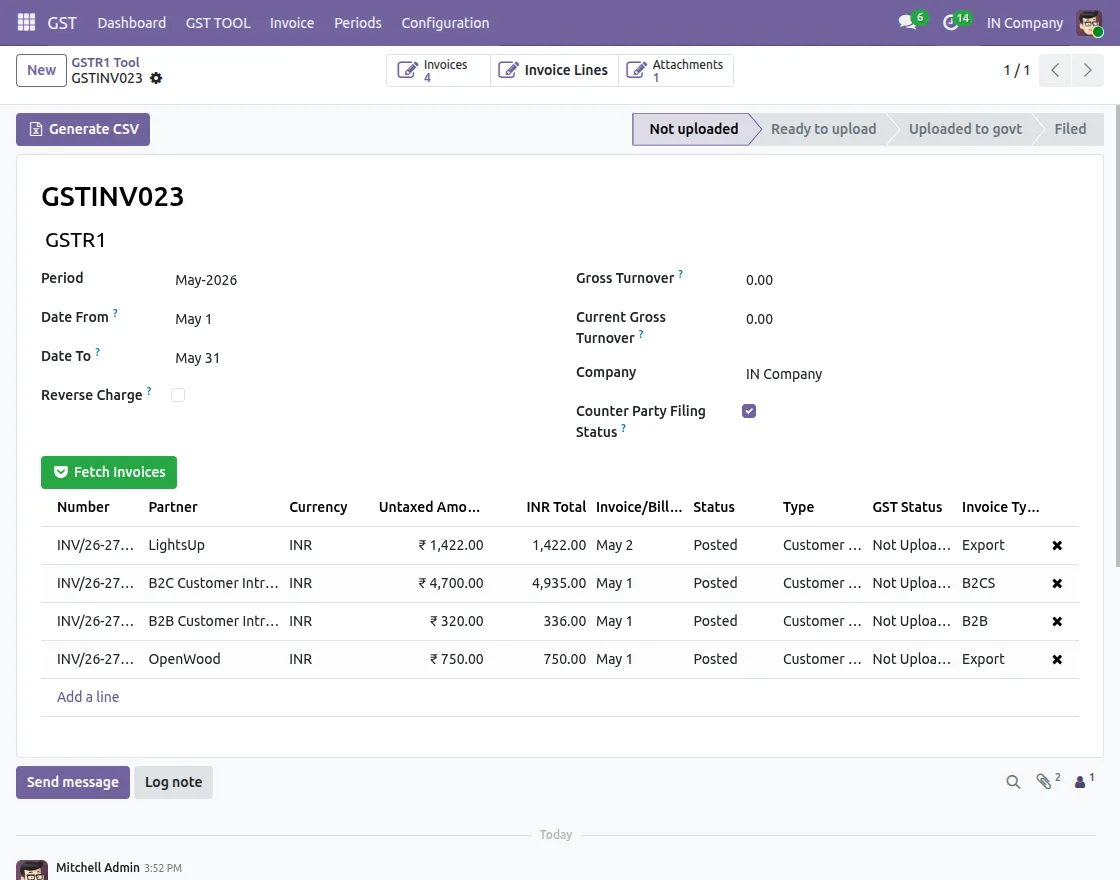Follow the GSTR1 Tool breadcrumb link
The width and height of the screenshot is (1120, 880).
pyautogui.click(x=105, y=62)
